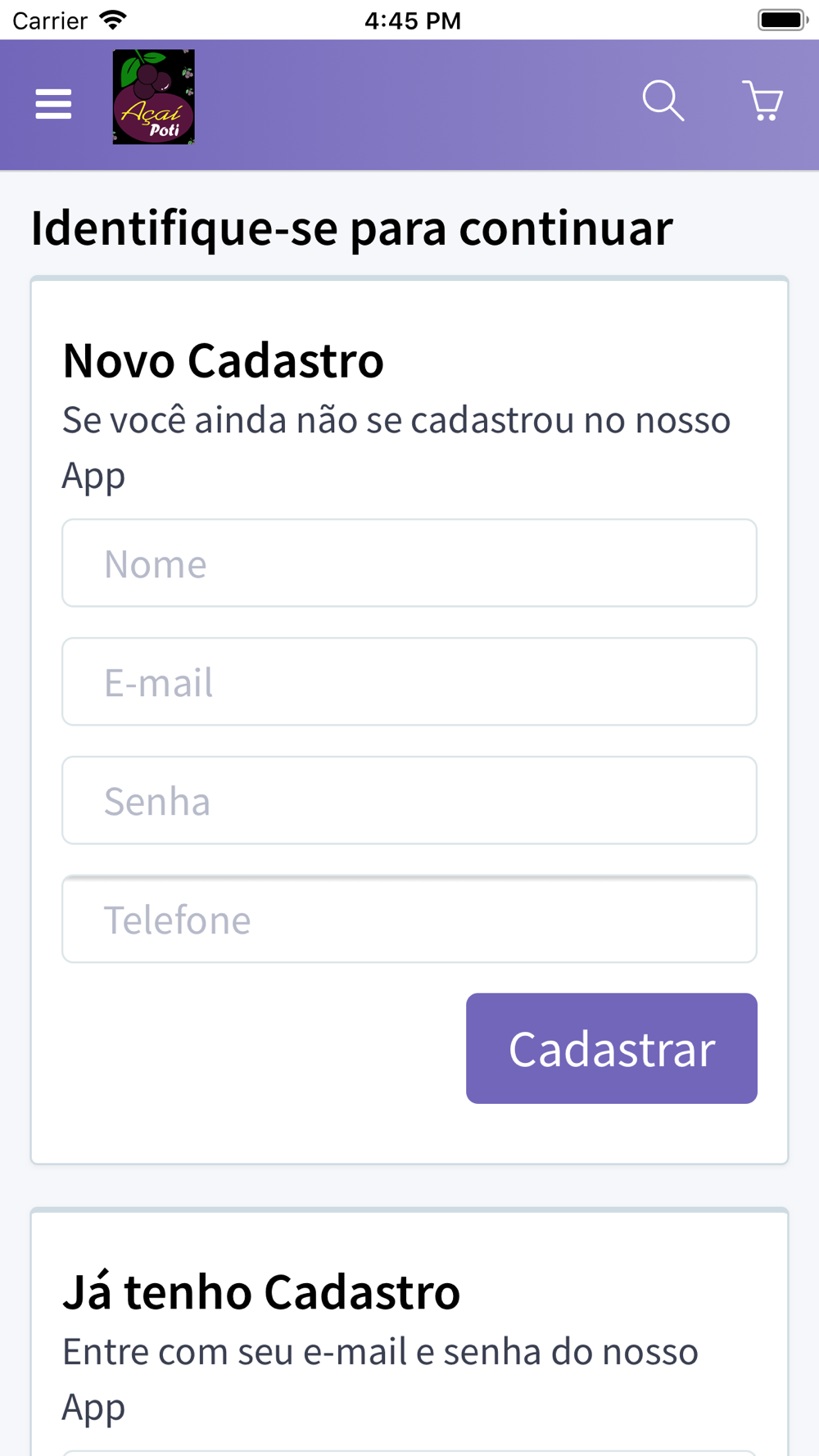Select the Senha password field
Viewport: 819px width, 1456px height.
(x=409, y=801)
